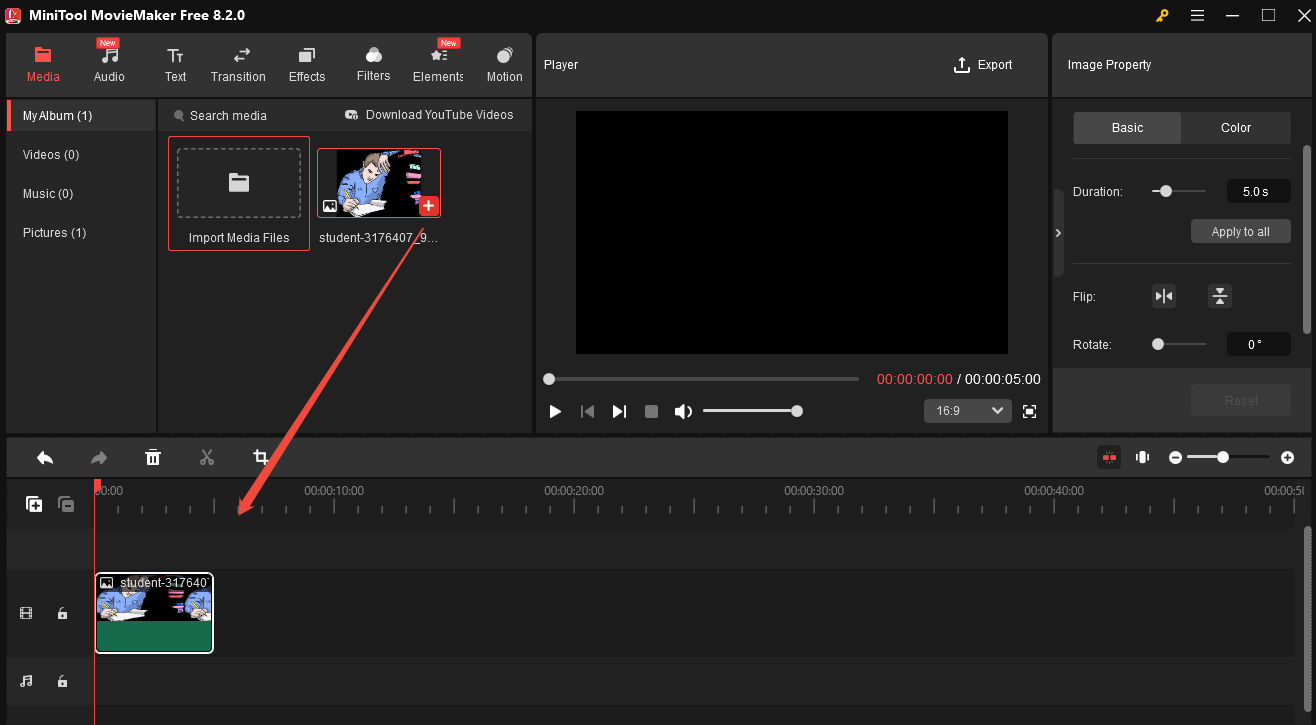Redo the last action
The width and height of the screenshot is (1316, 725).
point(99,457)
